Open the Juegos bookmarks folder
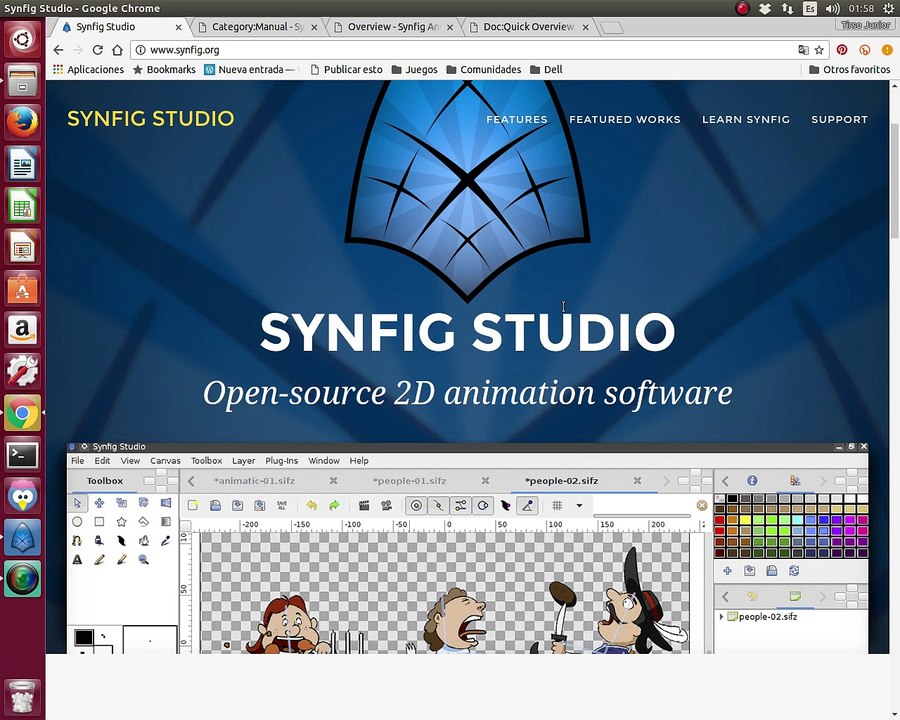Viewport: 900px width, 720px height. click(414, 69)
